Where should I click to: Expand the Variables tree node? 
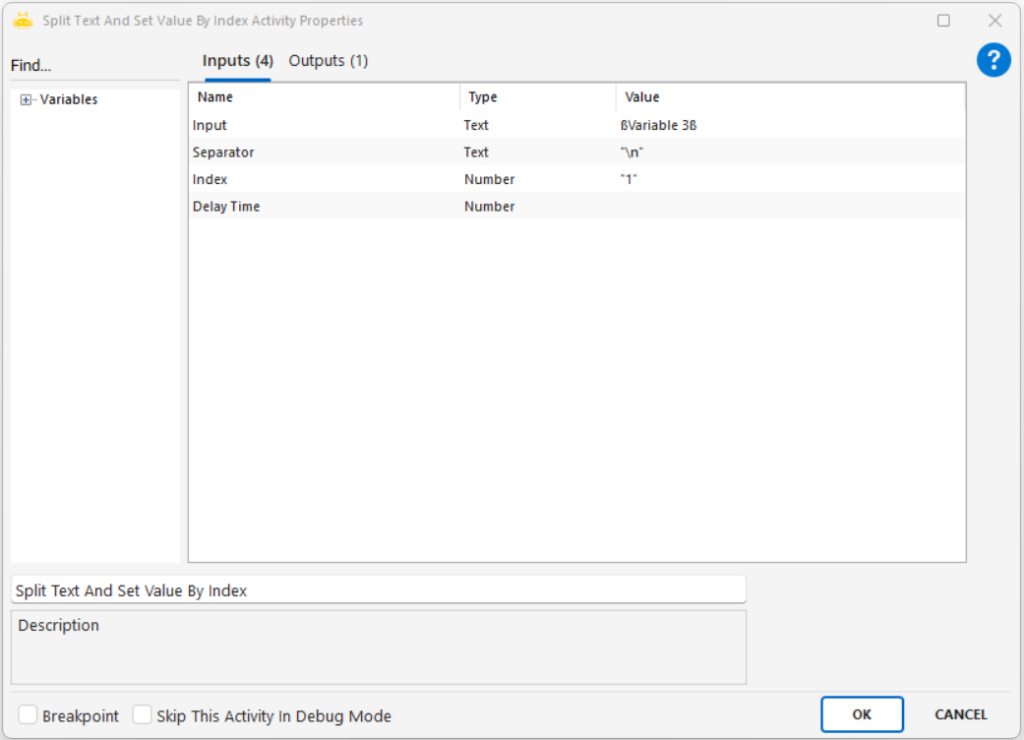point(26,100)
